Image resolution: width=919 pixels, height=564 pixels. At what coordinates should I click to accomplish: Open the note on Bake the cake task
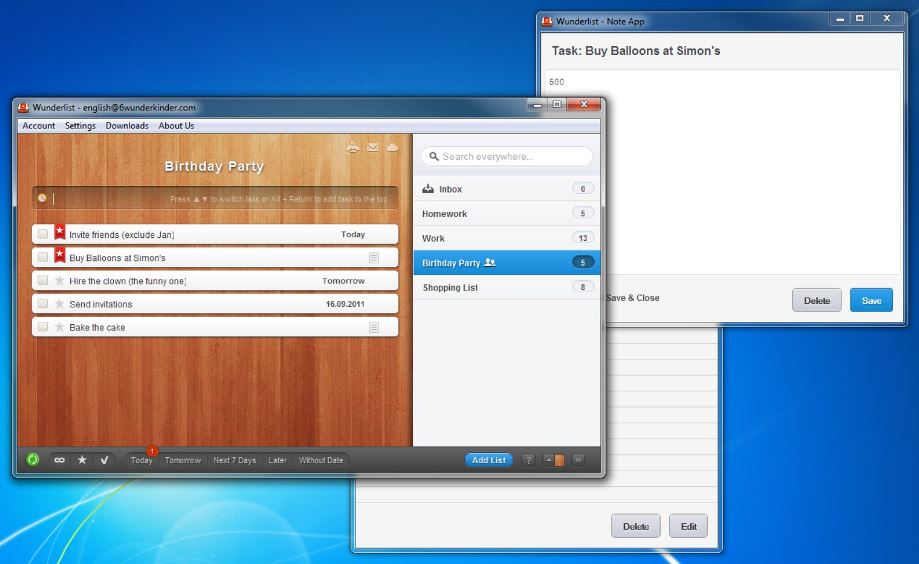(x=374, y=327)
